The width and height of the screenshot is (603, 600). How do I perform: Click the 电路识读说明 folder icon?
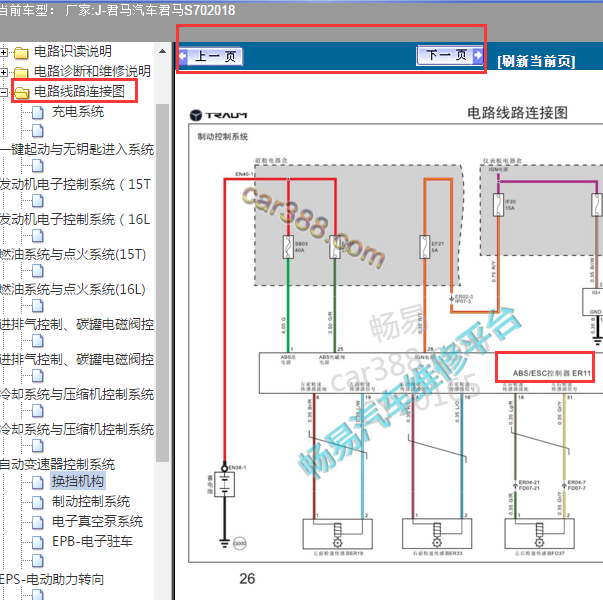(x=21, y=52)
